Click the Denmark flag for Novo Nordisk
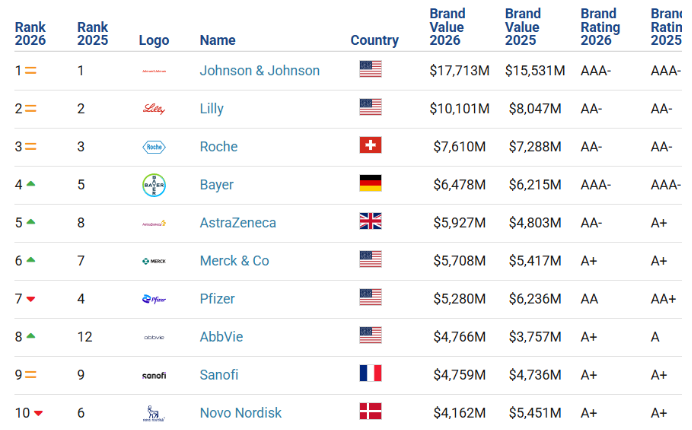 pyautogui.click(x=370, y=411)
